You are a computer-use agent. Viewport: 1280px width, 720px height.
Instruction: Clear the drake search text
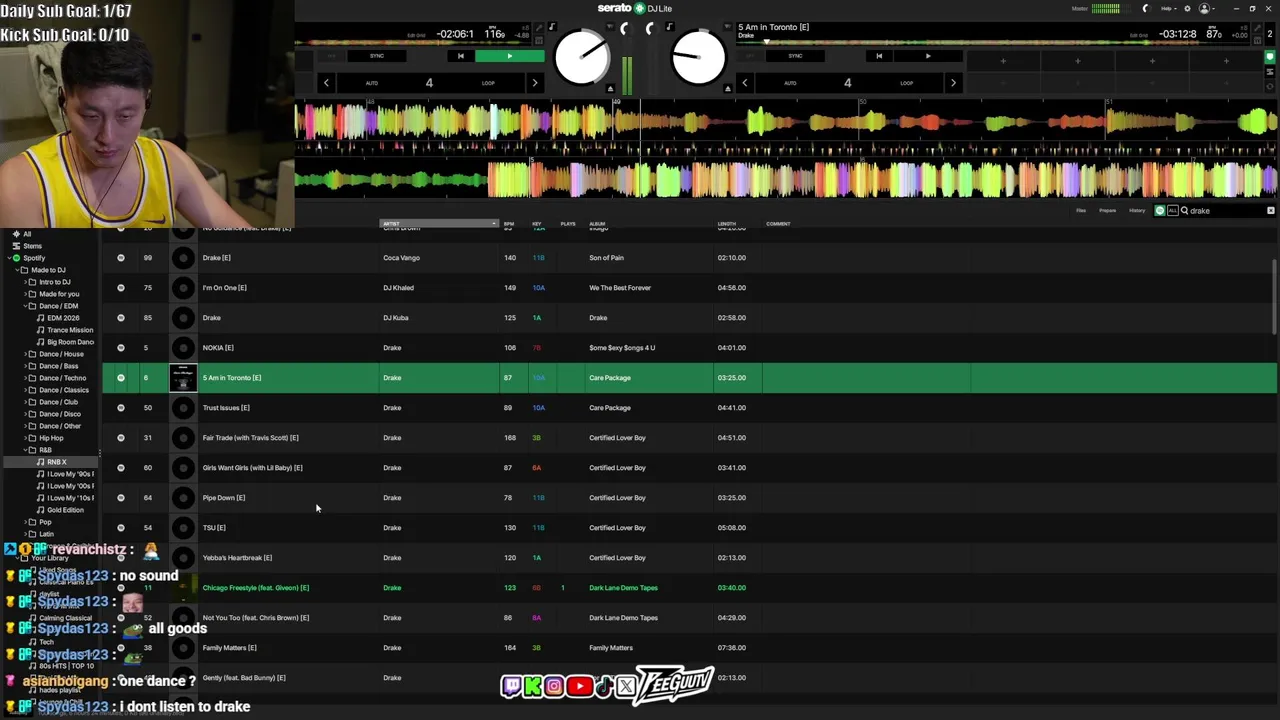click(x=1271, y=211)
